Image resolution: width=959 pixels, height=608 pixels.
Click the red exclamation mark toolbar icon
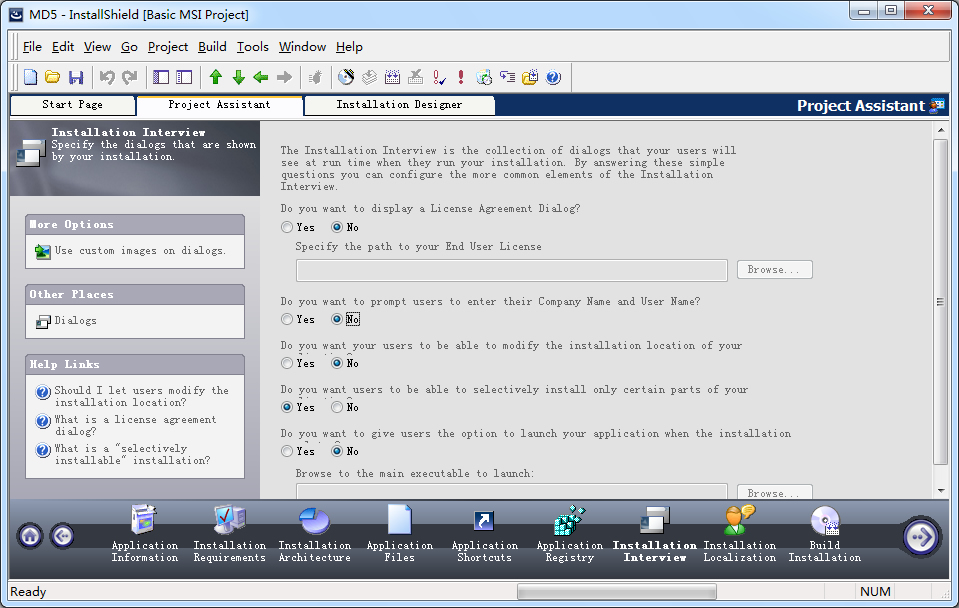pyautogui.click(x=461, y=77)
